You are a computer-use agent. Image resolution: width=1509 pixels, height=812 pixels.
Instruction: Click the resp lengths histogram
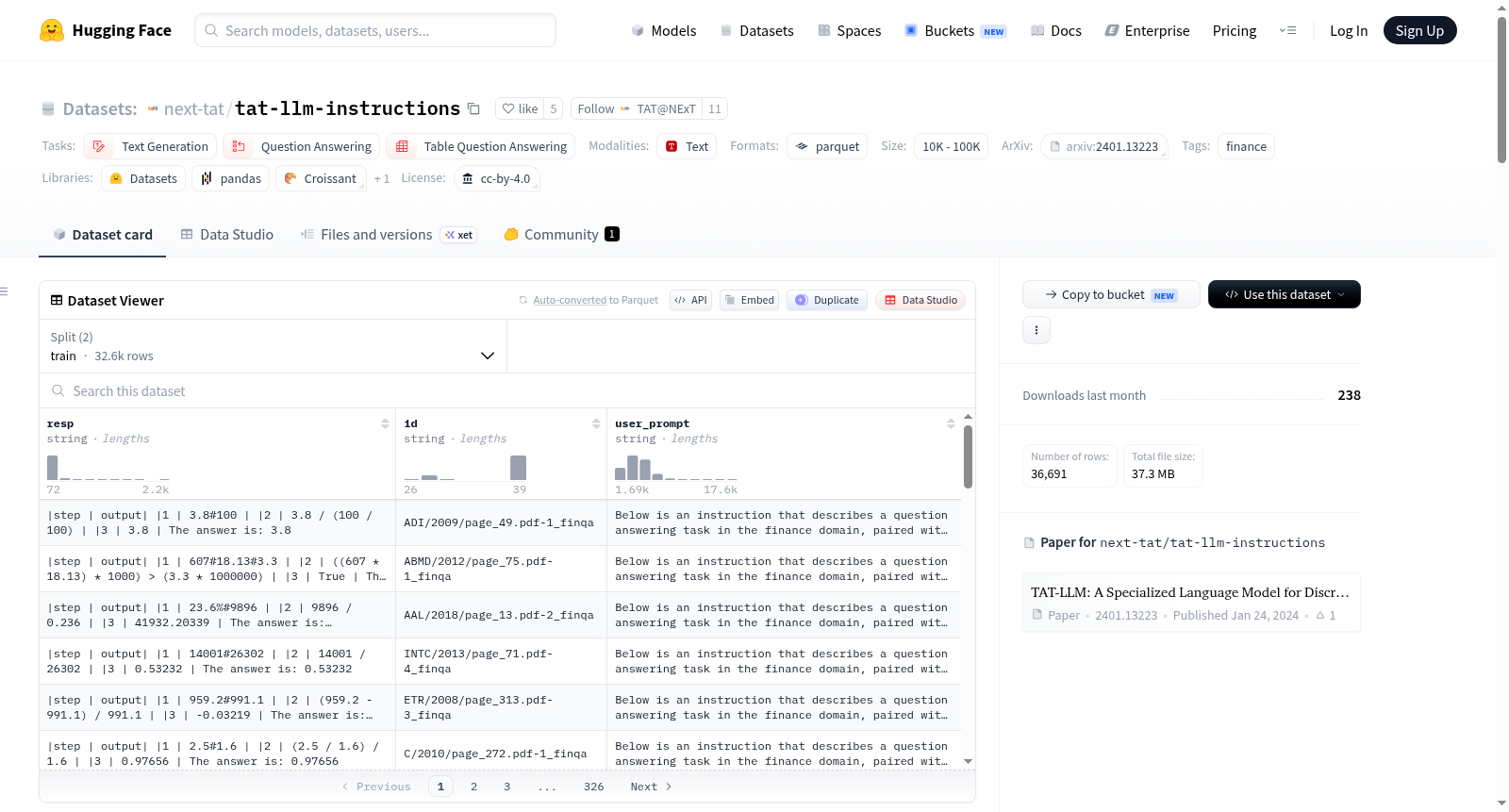pyautogui.click(x=108, y=468)
